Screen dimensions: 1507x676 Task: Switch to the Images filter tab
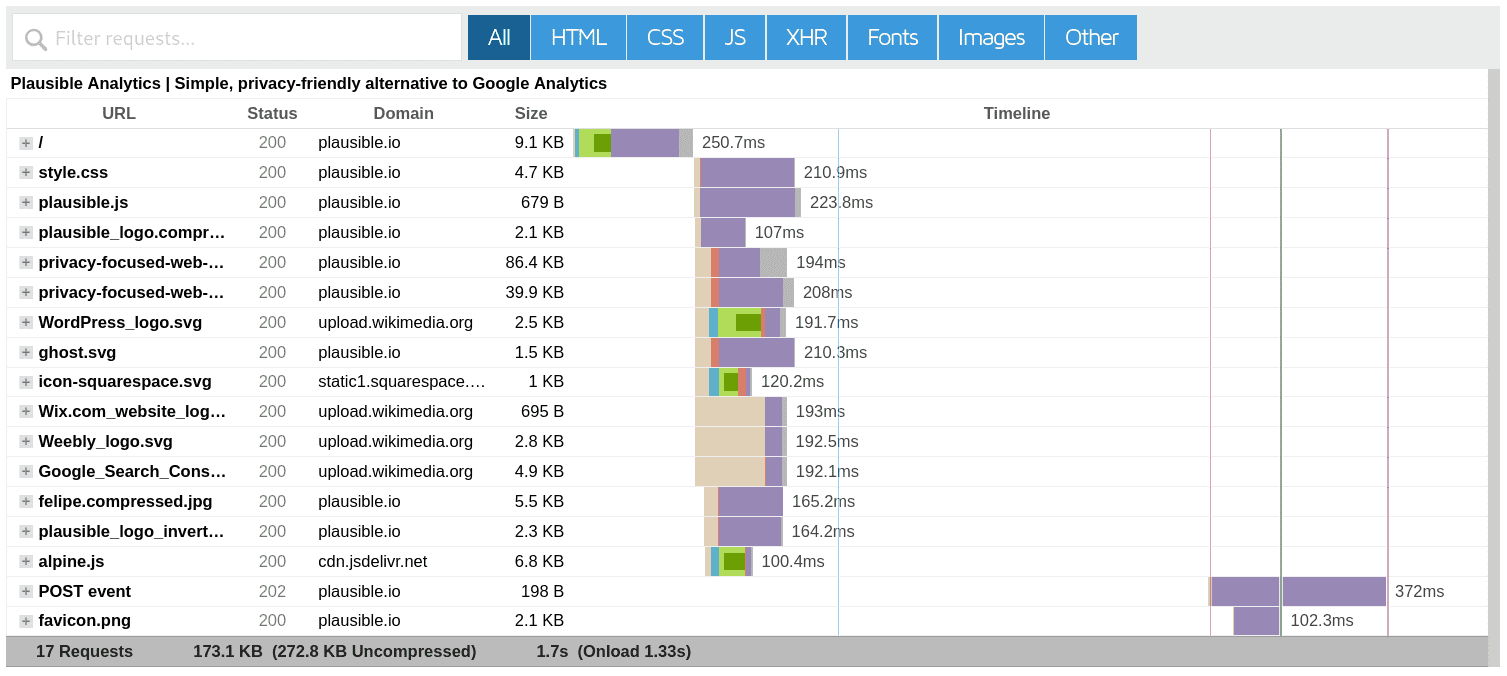tap(989, 36)
